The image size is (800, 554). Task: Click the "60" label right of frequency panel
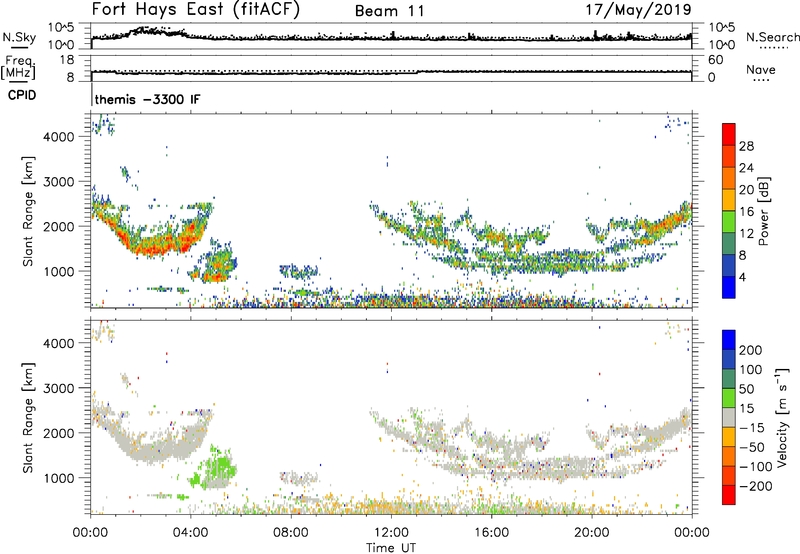tap(715, 60)
